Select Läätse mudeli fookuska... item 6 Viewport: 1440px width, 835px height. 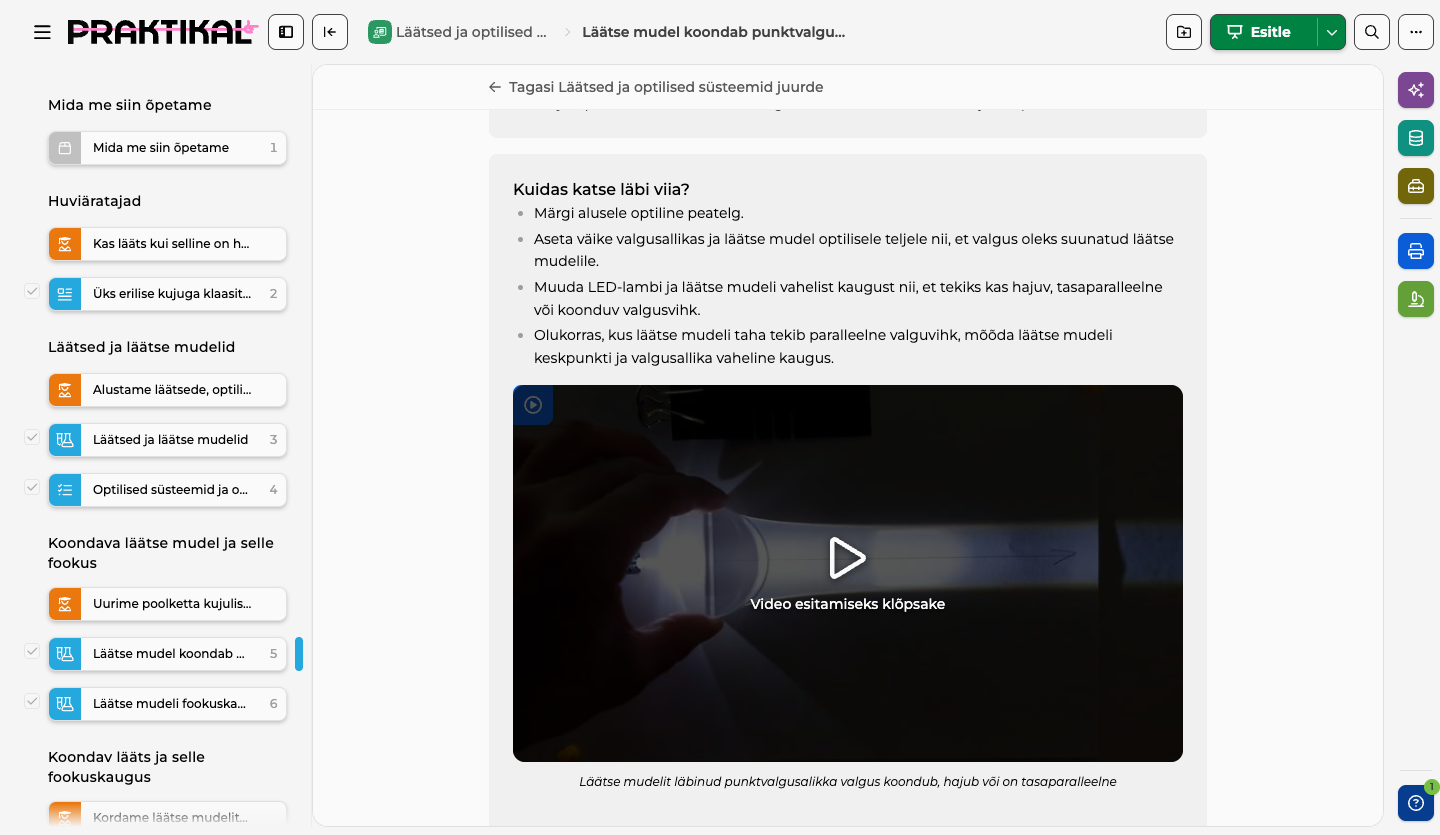coord(168,704)
